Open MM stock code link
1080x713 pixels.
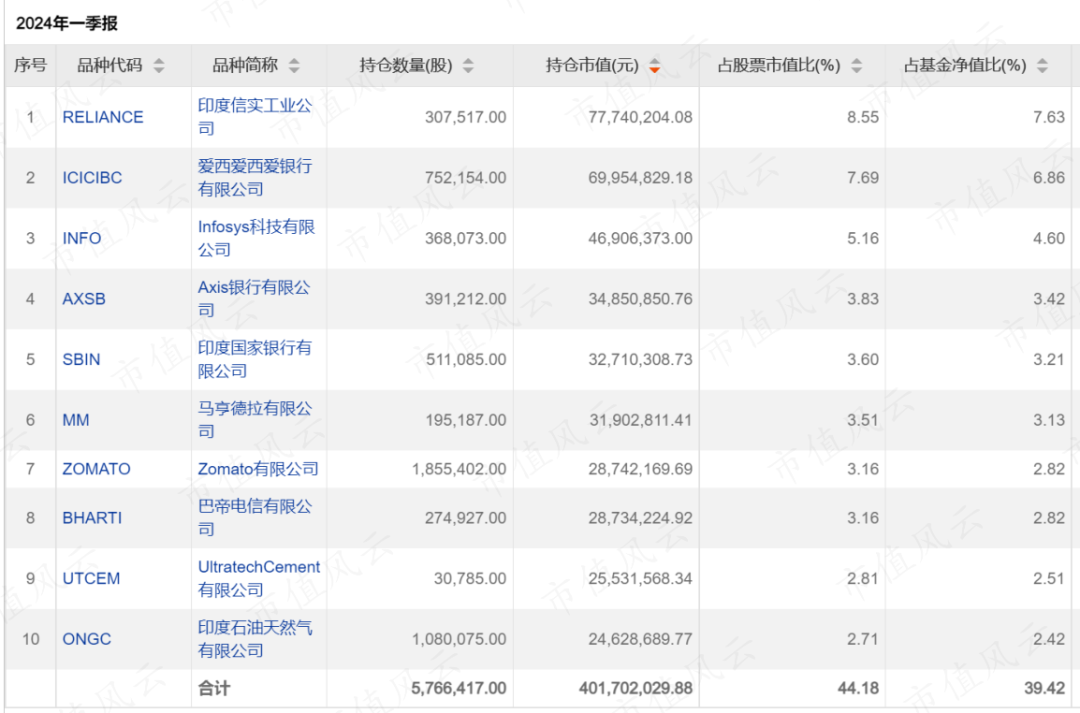coord(76,420)
